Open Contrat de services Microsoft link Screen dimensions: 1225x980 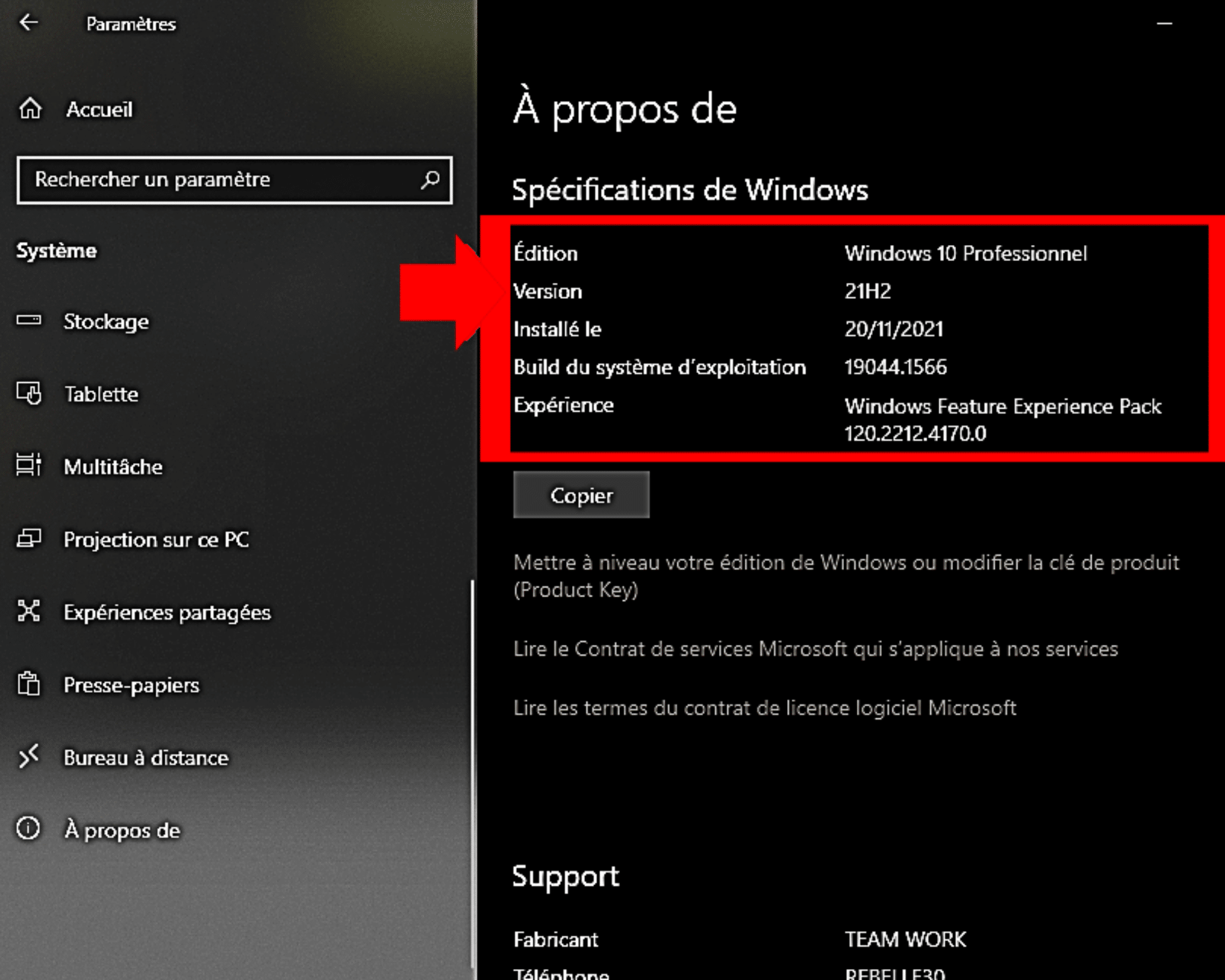[x=816, y=649]
